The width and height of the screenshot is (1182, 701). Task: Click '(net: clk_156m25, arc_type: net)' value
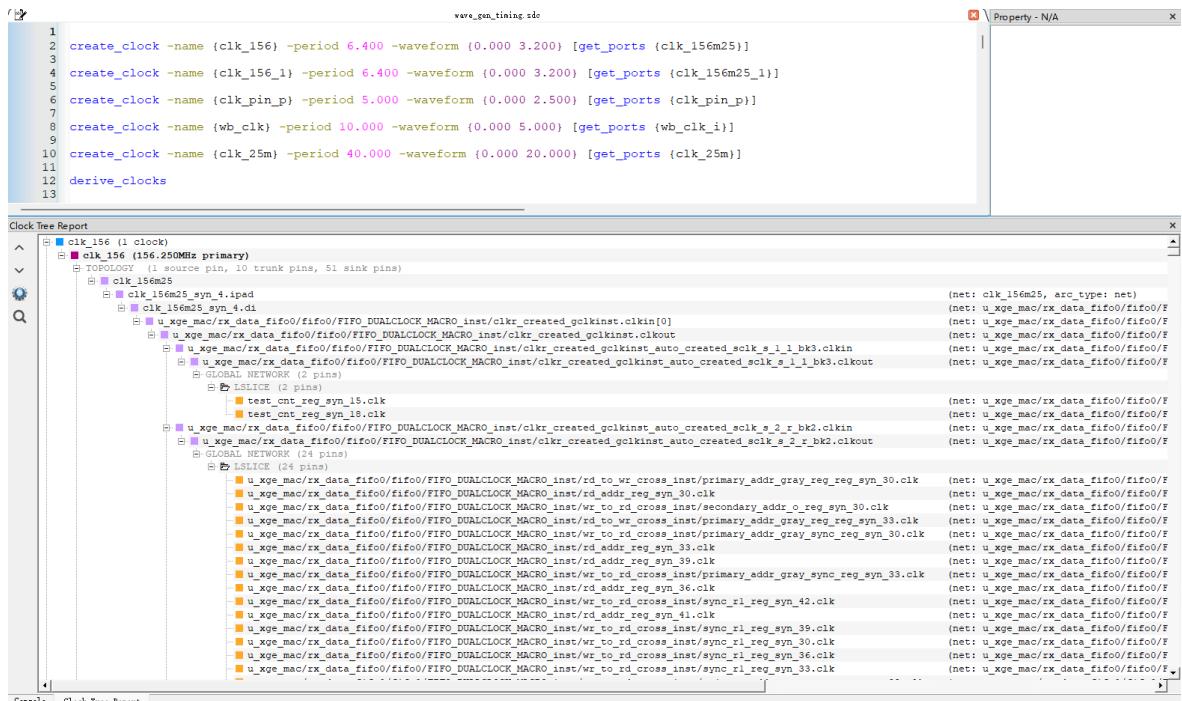coord(1043,295)
